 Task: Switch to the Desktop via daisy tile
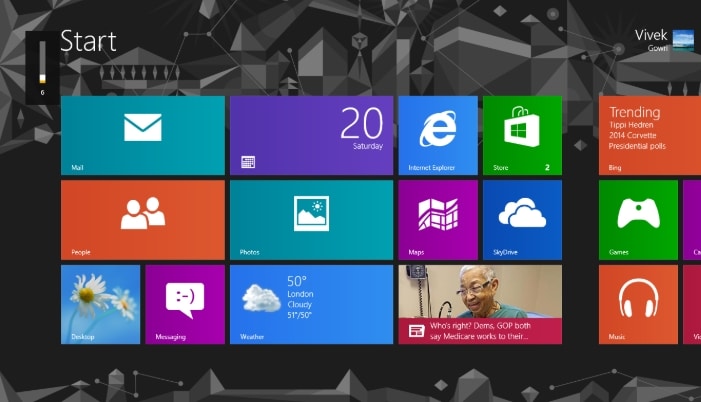pos(100,304)
